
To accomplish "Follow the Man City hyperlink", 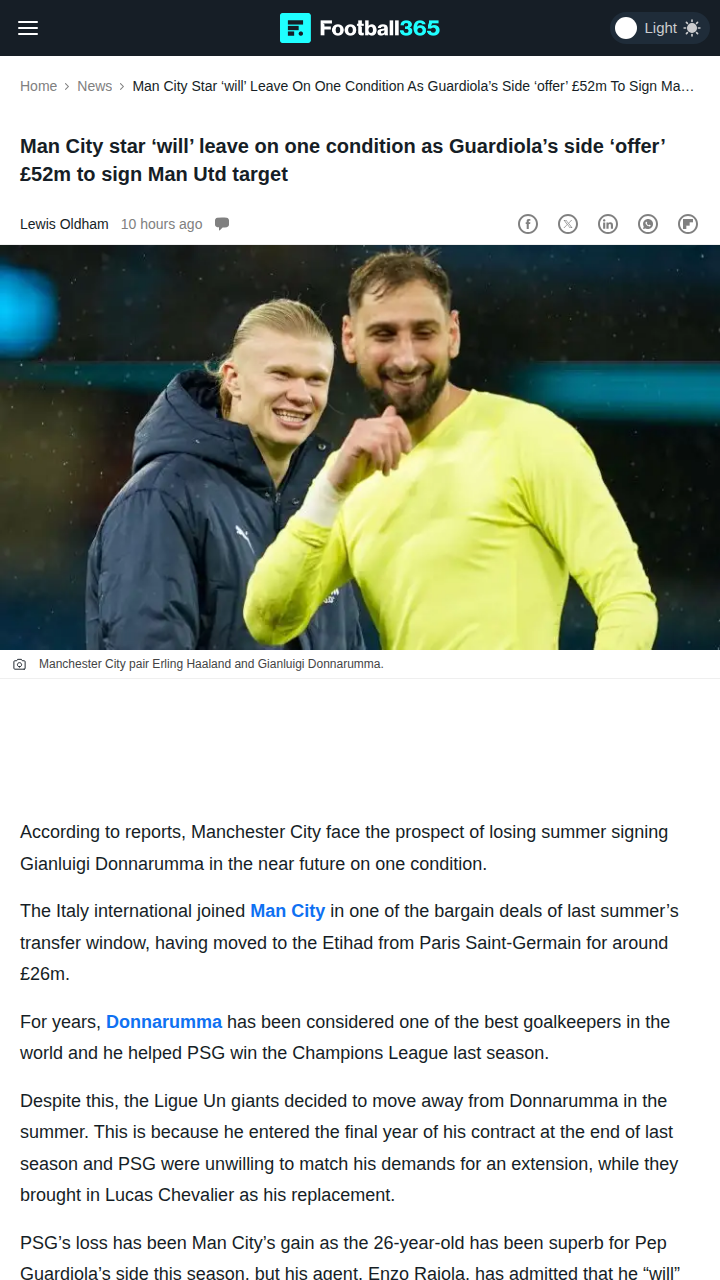I will point(288,911).
